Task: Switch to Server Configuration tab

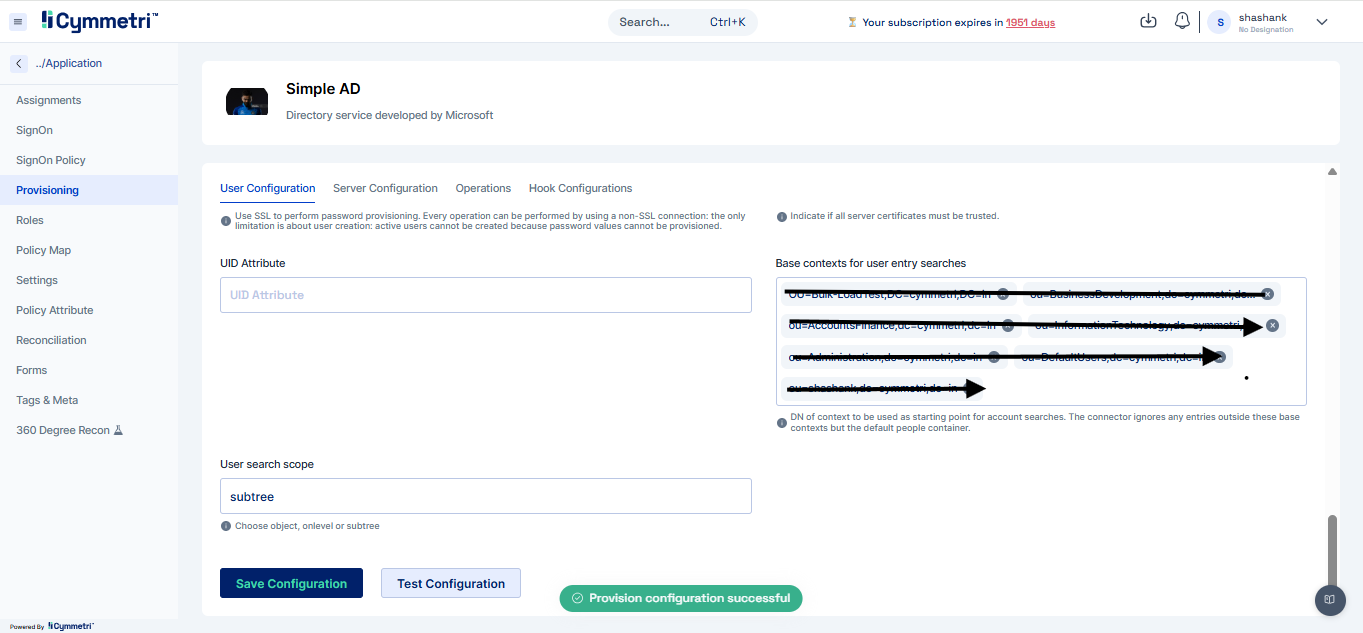Action: pos(385,188)
